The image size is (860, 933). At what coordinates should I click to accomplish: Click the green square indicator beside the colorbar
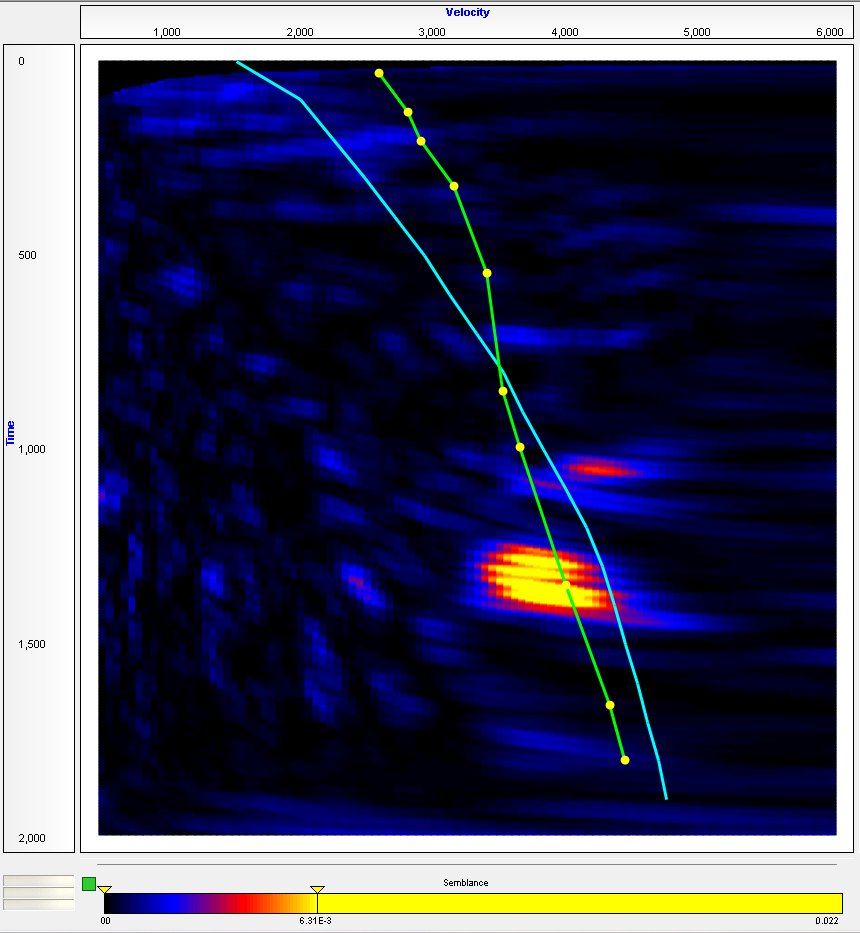89,884
